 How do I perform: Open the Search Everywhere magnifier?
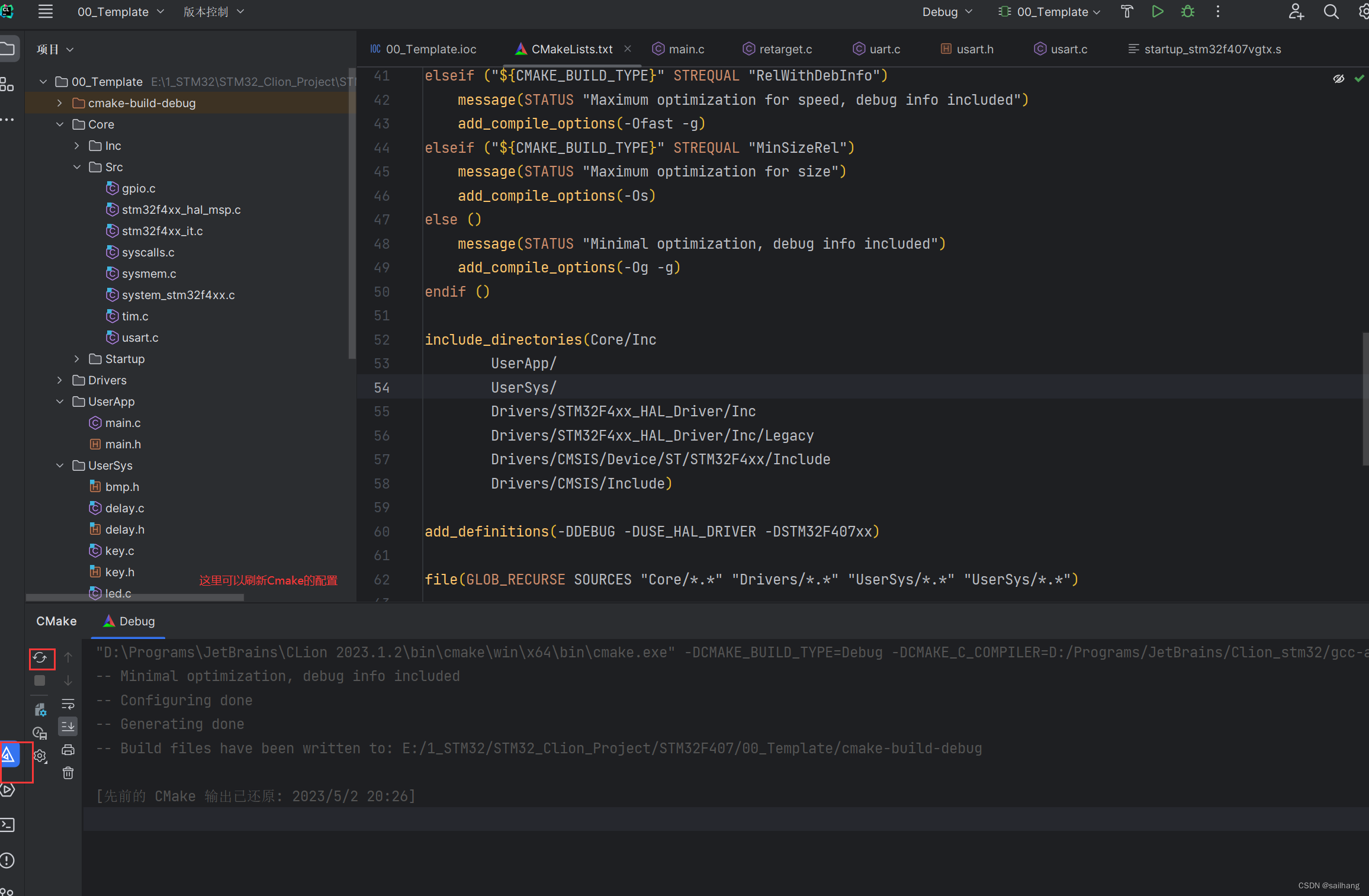click(x=1331, y=12)
